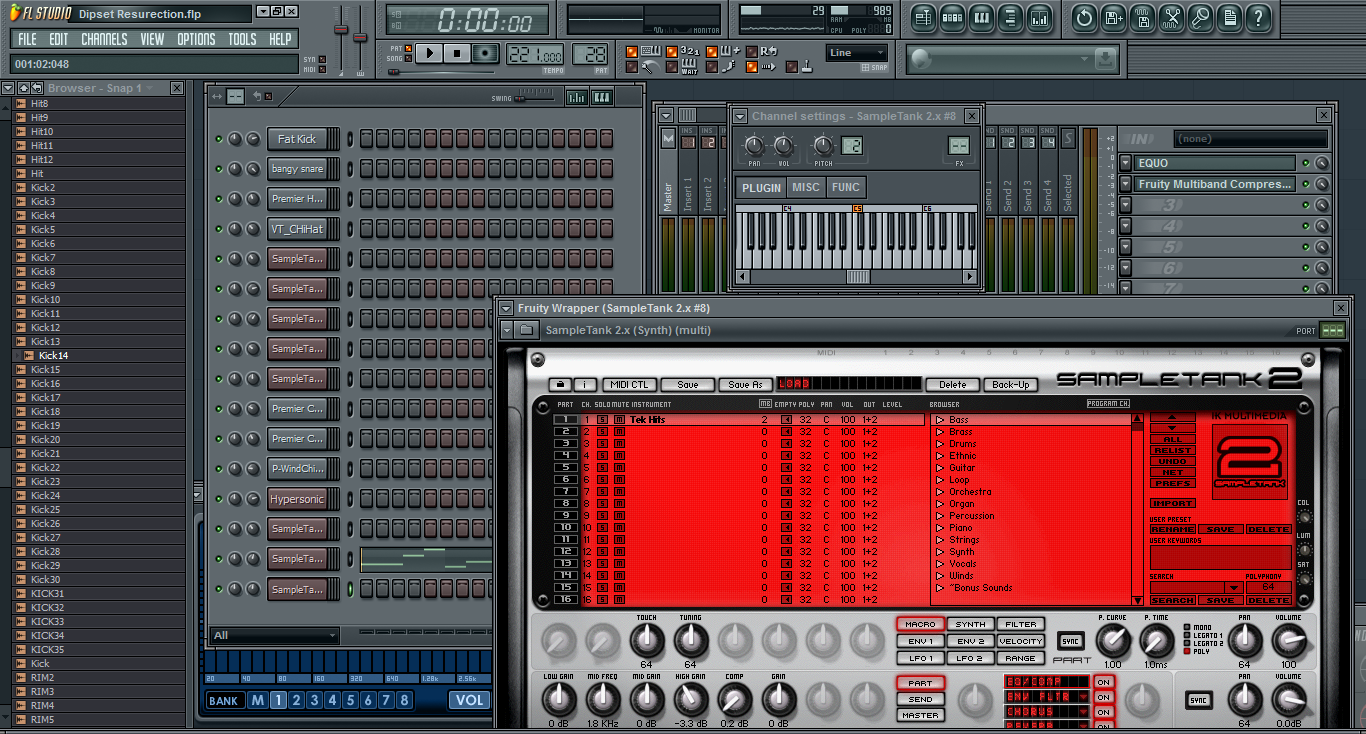Click the FILTER edit page button

pyautogui.click(x=1021, y=624)
